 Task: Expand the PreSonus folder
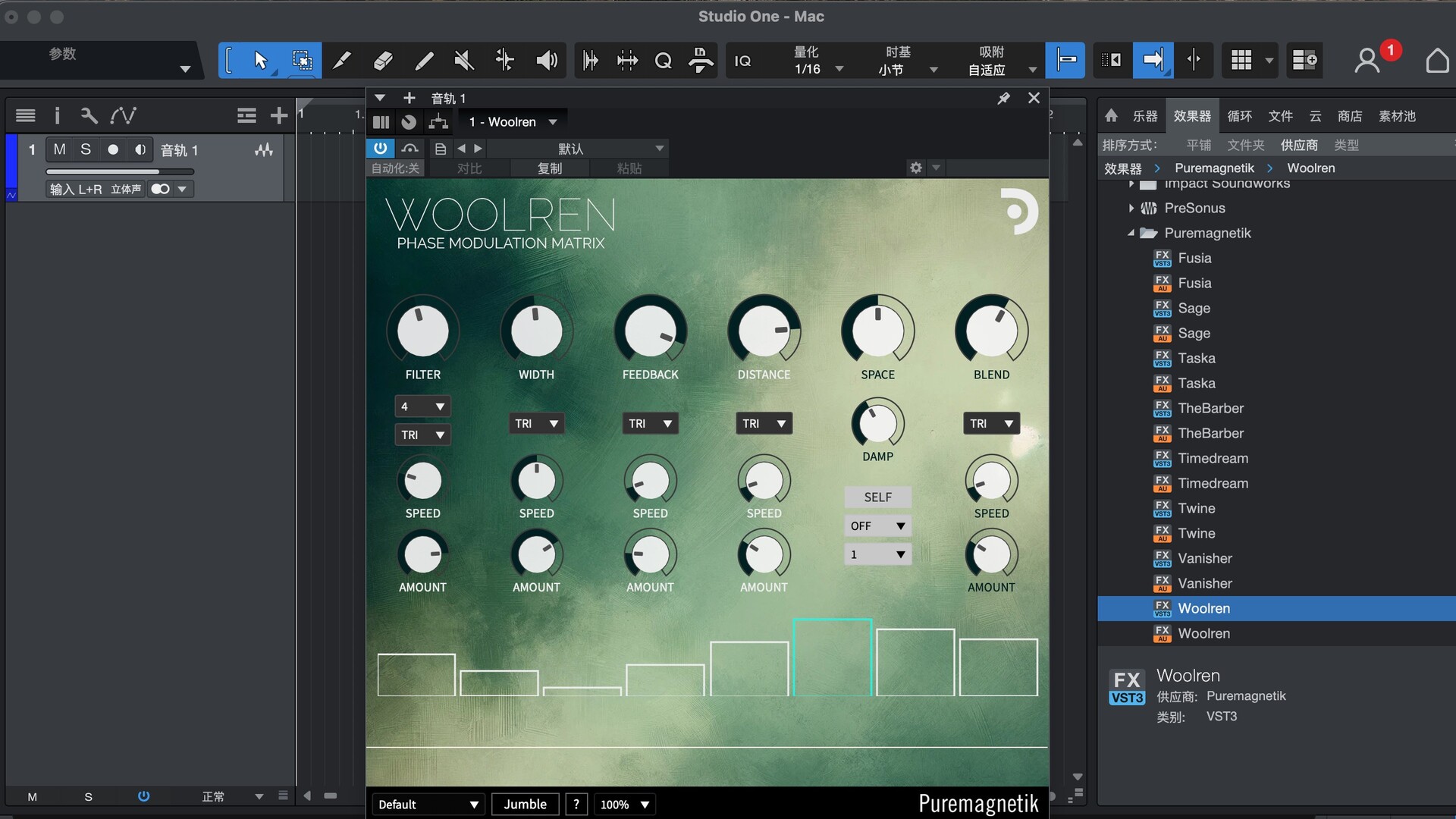1131,208
